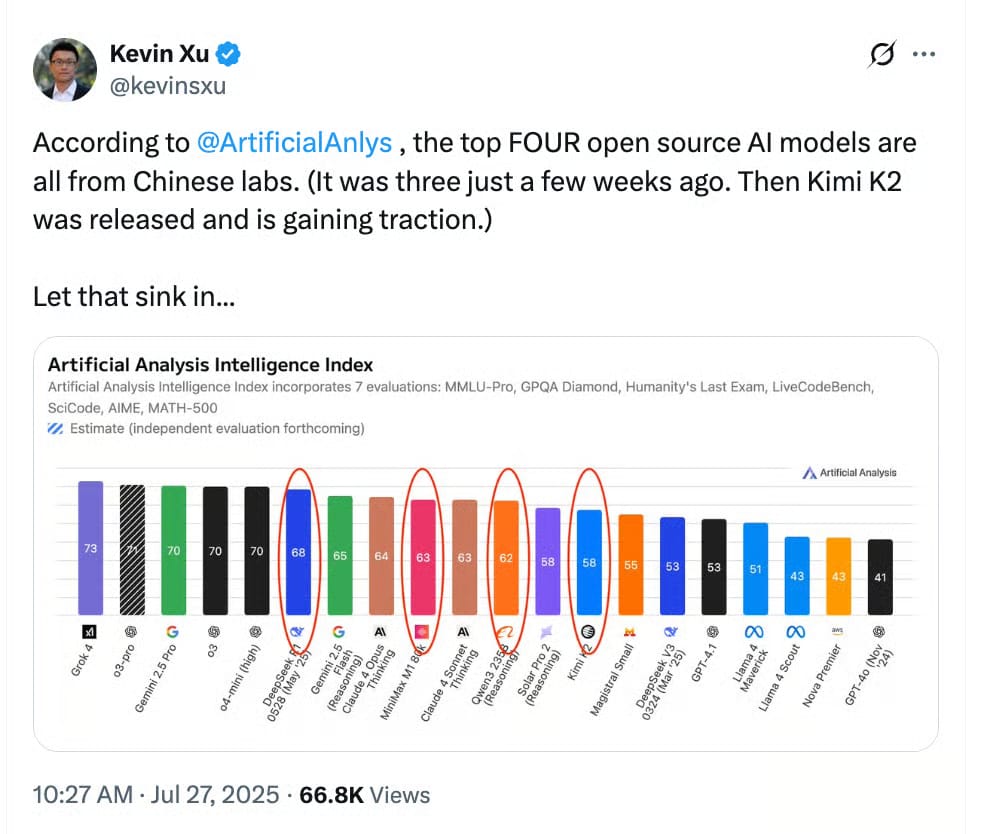The image size is (1000, 834).
Task: Click the Mistral logo under Magistral Small
Action: [630, 632]
